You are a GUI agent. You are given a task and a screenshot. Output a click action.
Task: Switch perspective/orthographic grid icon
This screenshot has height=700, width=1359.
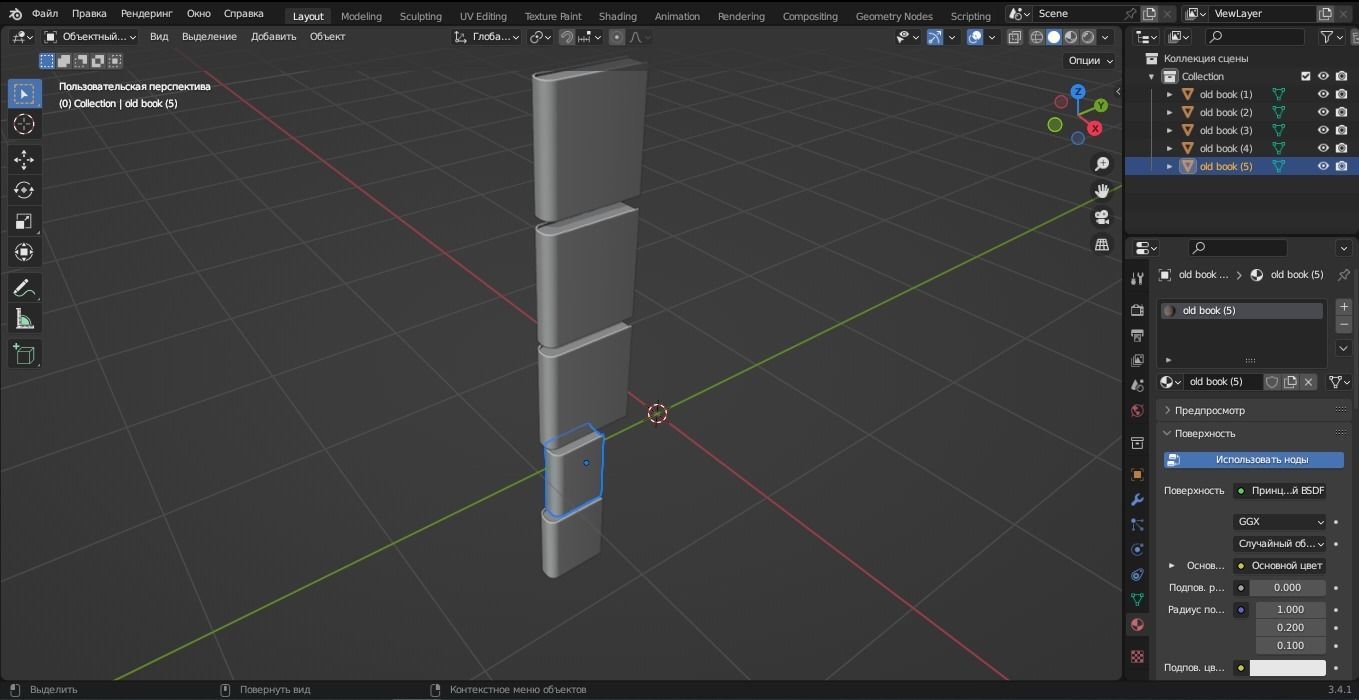[1102, 245]
